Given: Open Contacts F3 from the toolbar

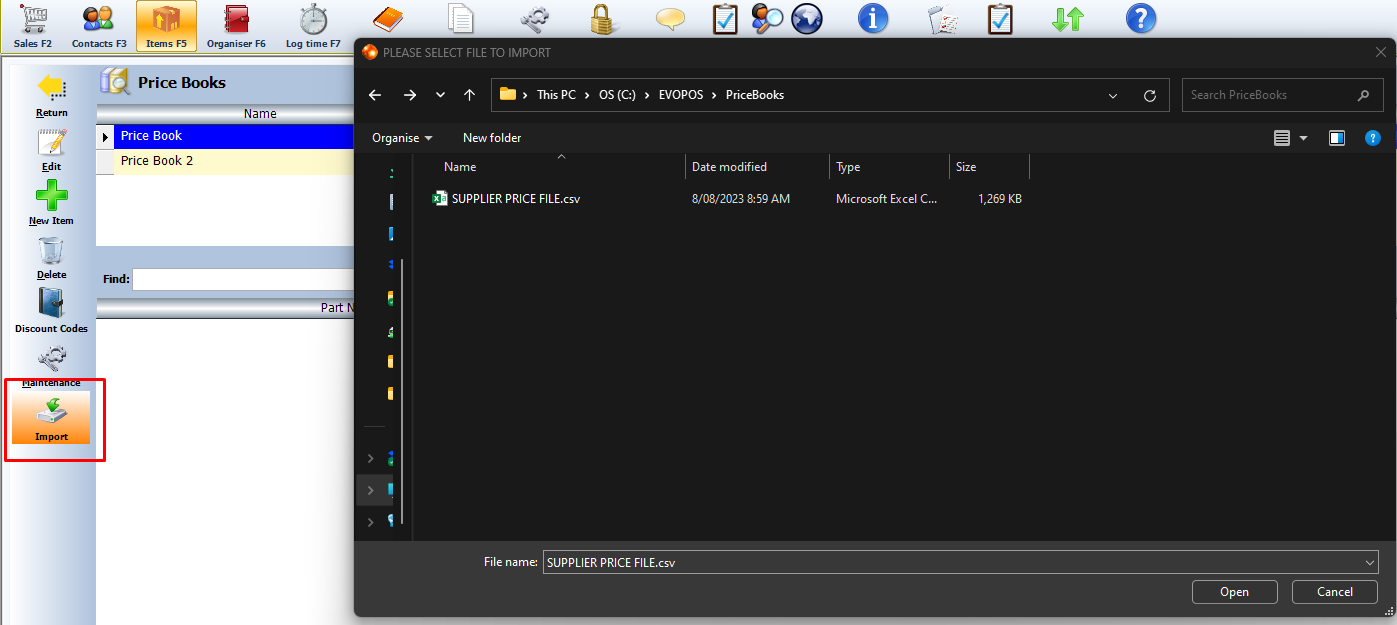Looking at the screenshot, I should point(99,26).
